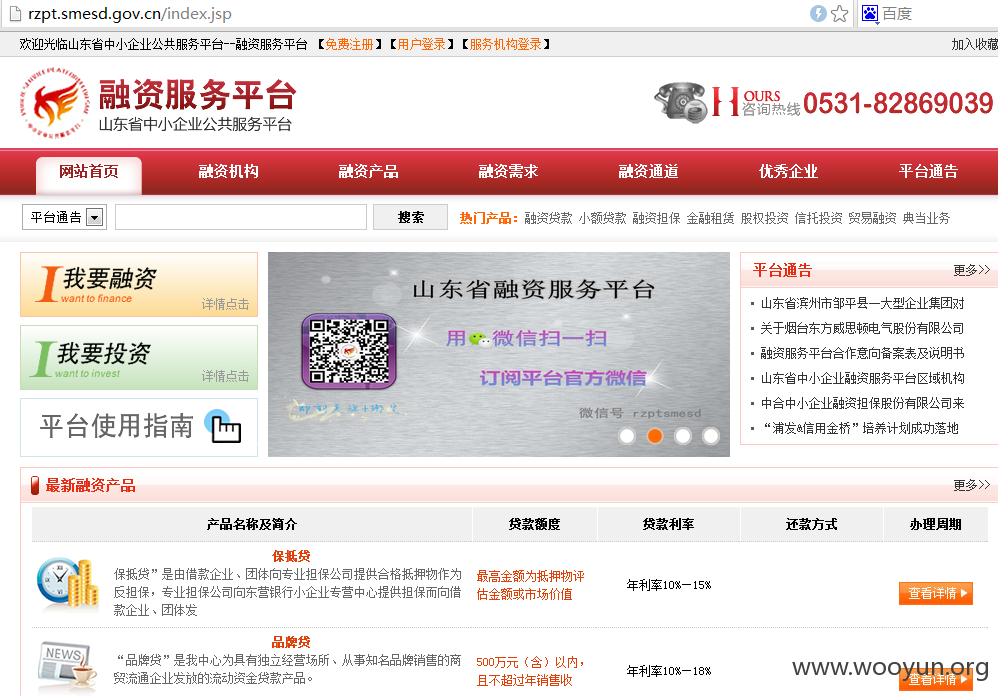
Task: Click the platform phoenix logo
Action: [x=54, y=103]
